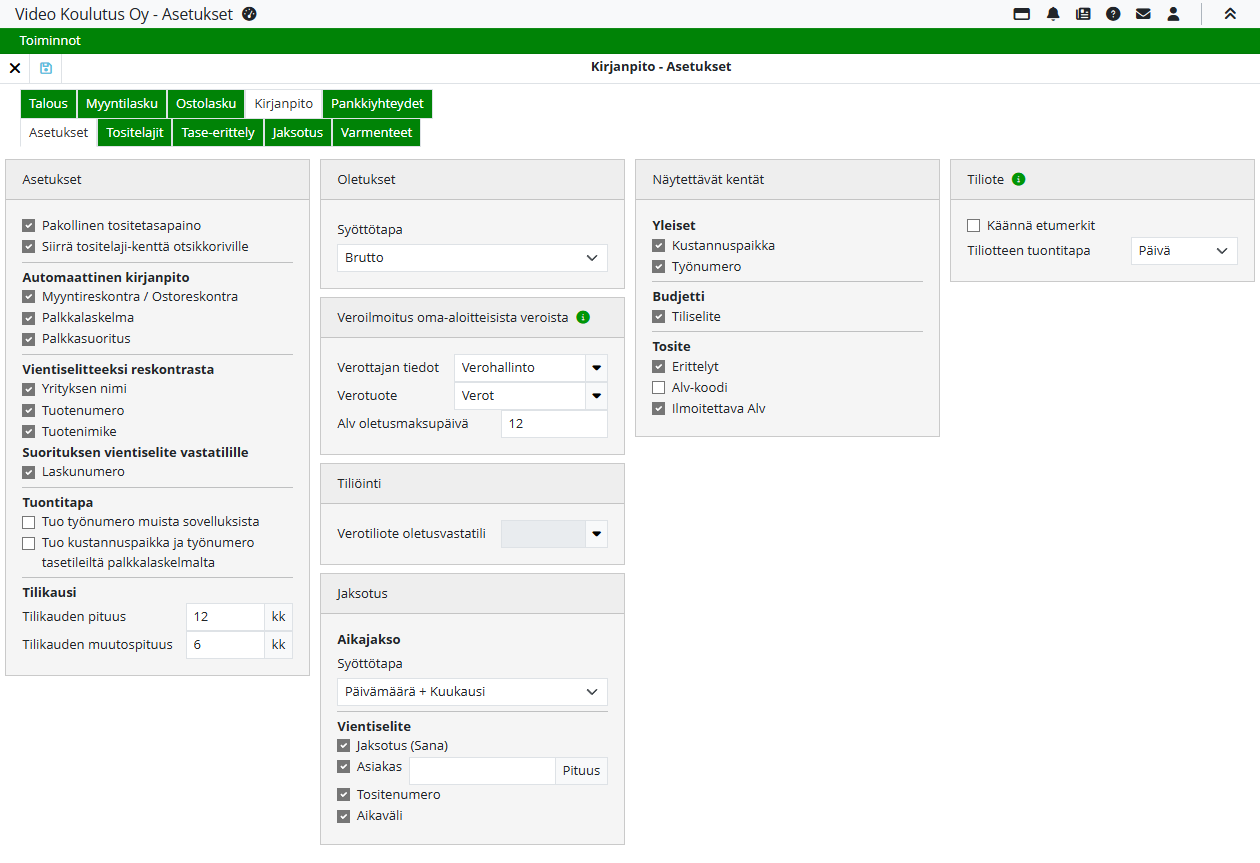Open the news feed icon in header
Viewport: 1260px width, 863px height.
1083,14
